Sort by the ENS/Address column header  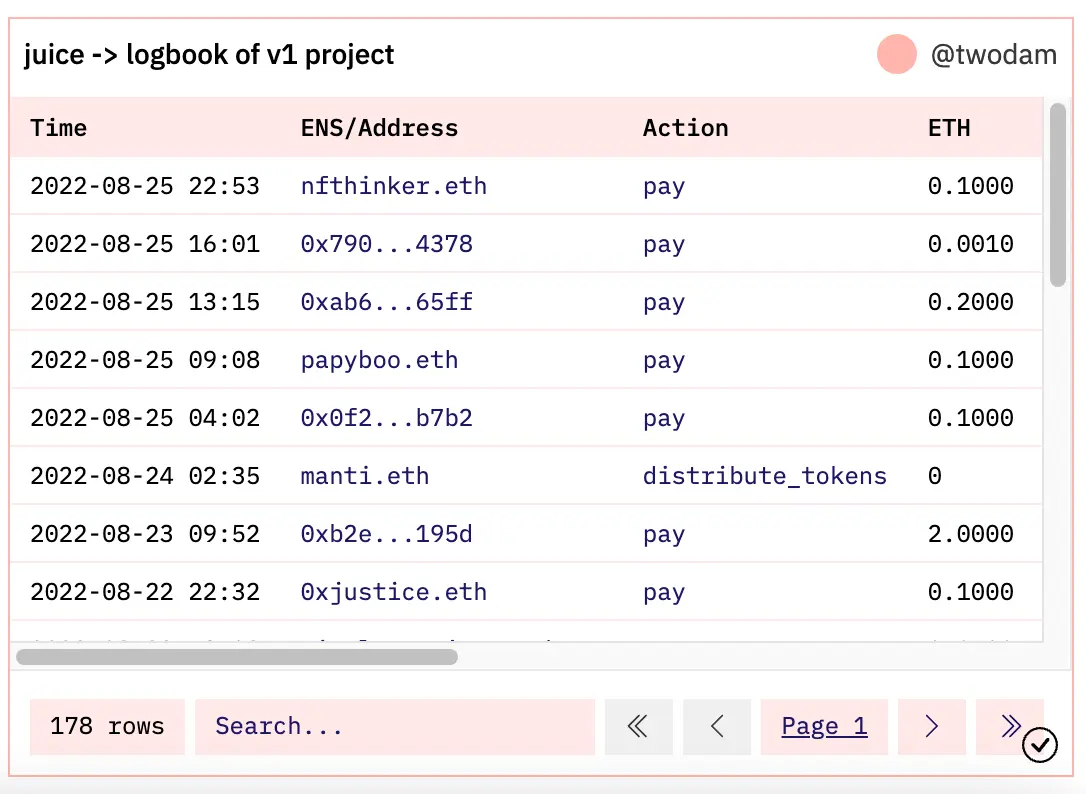tap(379, 128)
